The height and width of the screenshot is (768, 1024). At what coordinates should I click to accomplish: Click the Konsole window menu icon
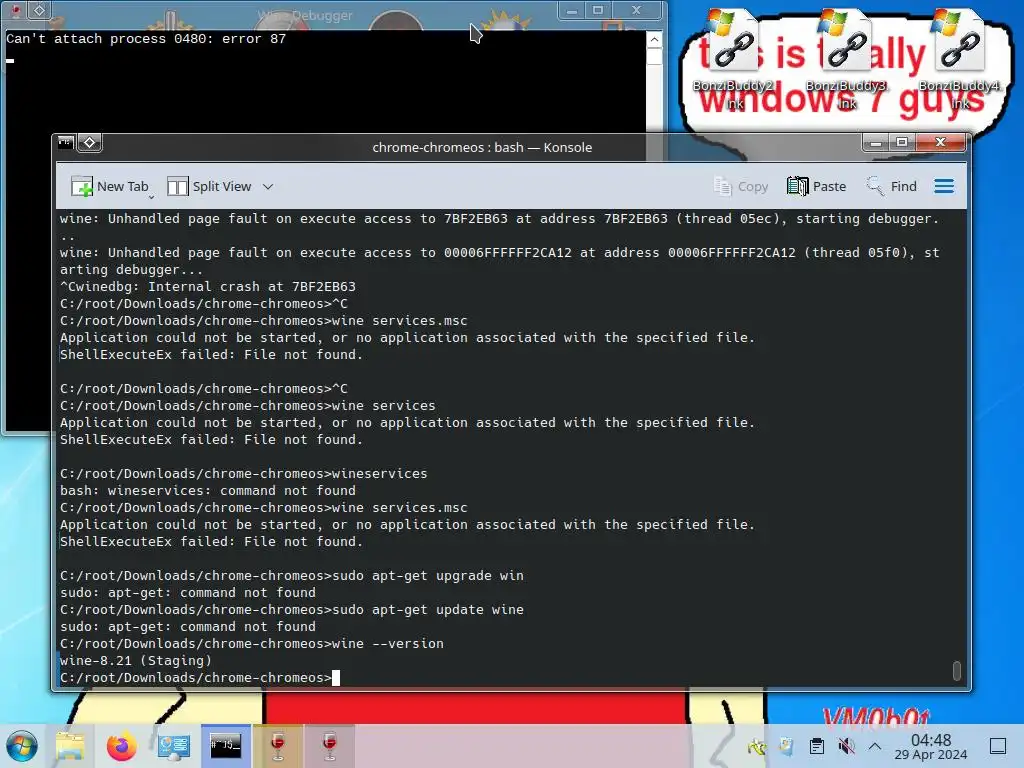point(65,142)
